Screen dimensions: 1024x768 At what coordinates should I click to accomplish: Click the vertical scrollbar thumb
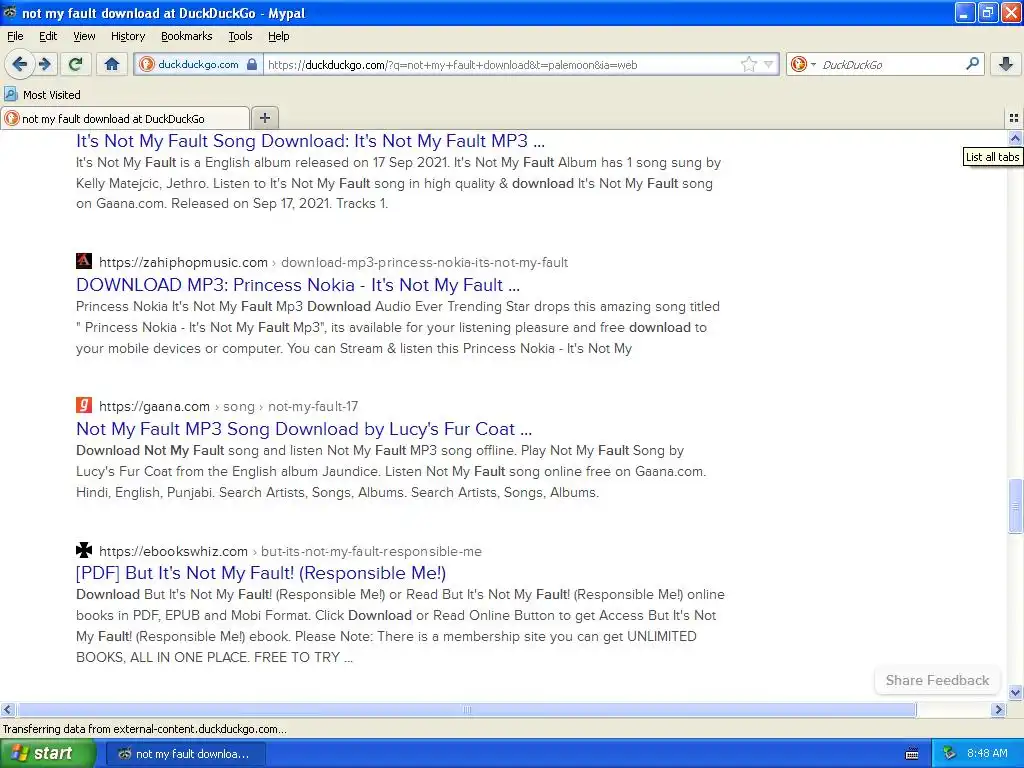[x=1015, y=506]
